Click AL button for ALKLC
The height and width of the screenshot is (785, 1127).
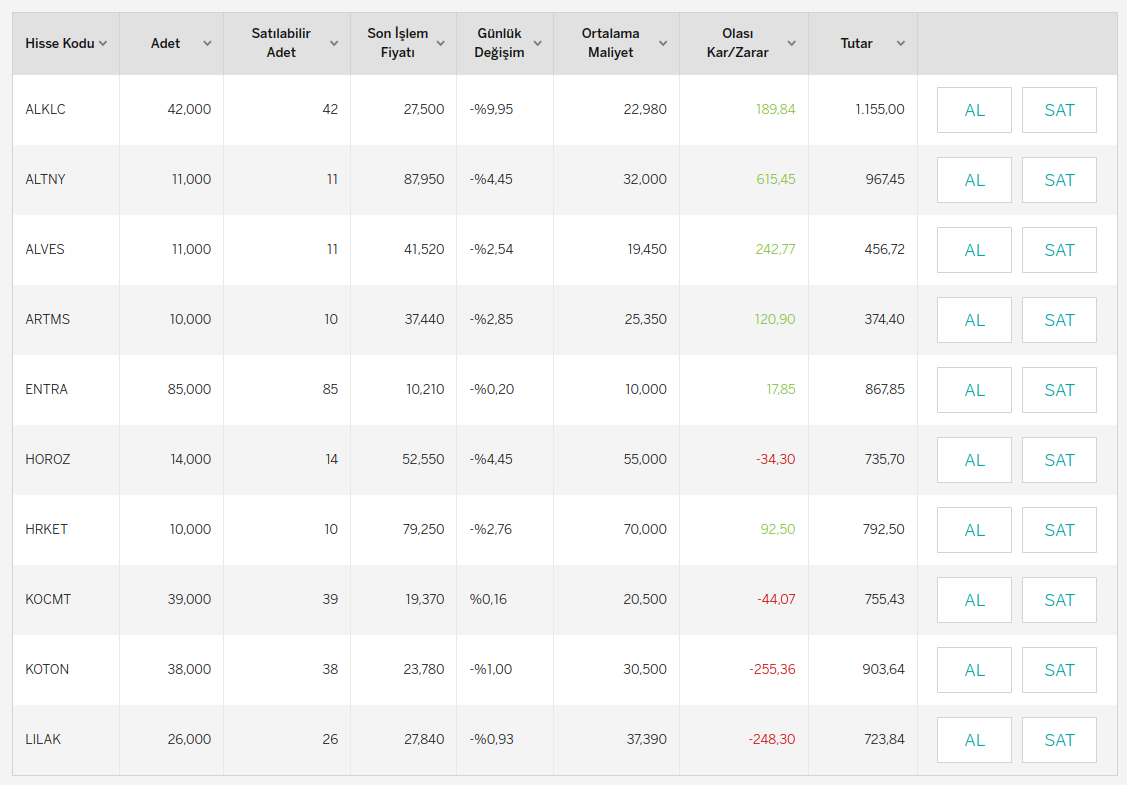pos(974,110)
